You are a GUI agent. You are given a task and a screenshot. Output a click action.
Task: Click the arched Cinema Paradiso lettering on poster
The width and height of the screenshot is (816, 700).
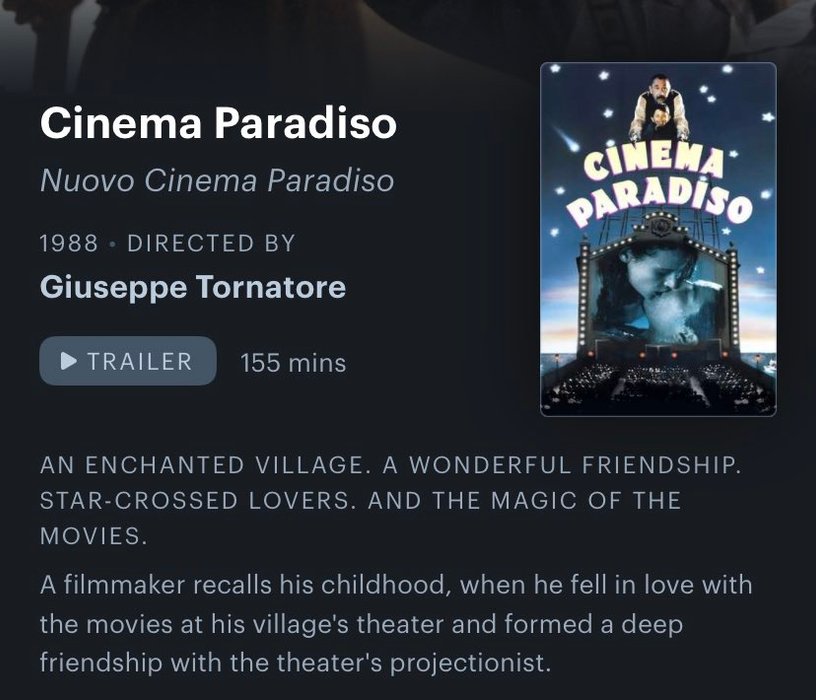click(x=659, y=187)
